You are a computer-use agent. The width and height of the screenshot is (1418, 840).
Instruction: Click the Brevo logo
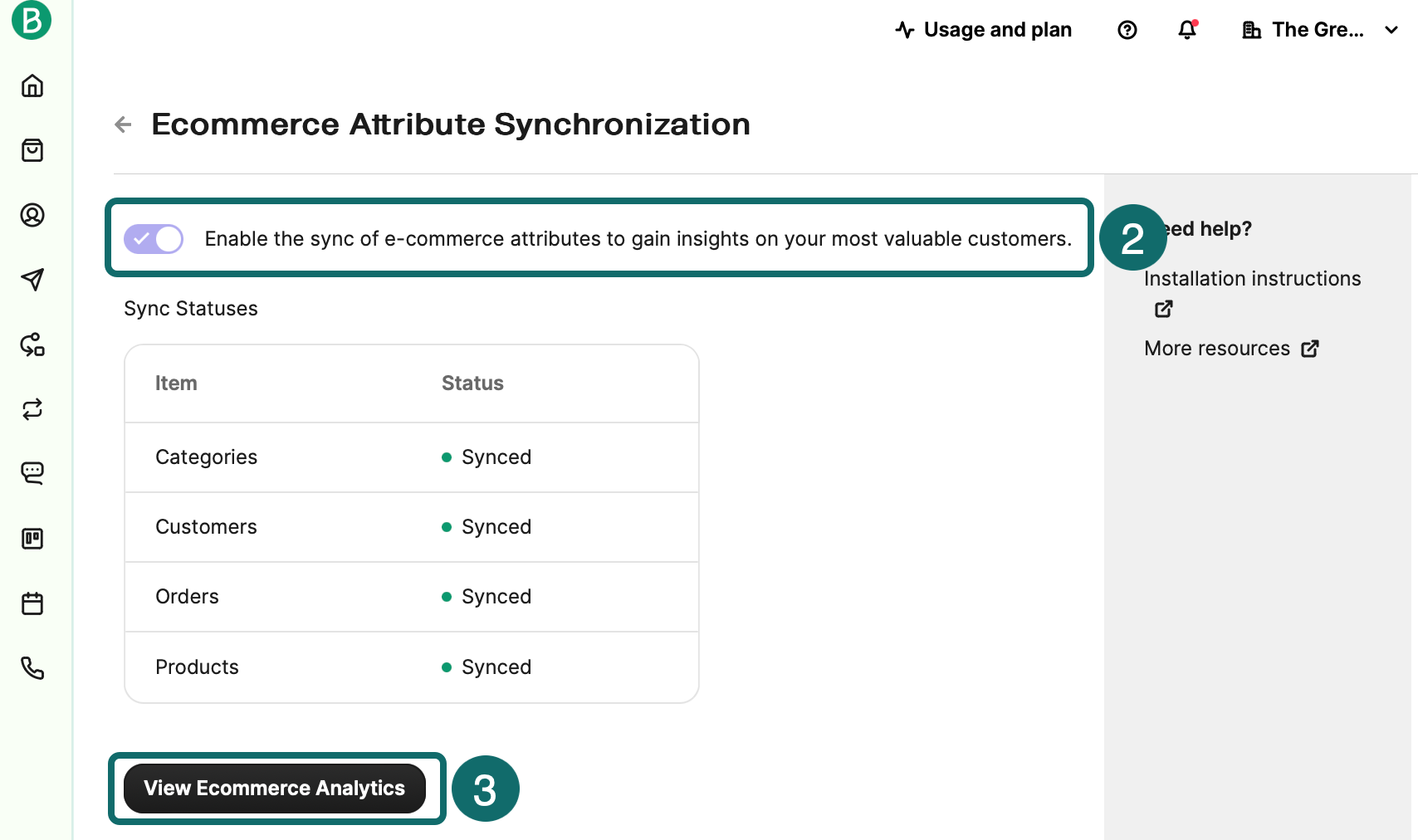[x=32, y=20]
